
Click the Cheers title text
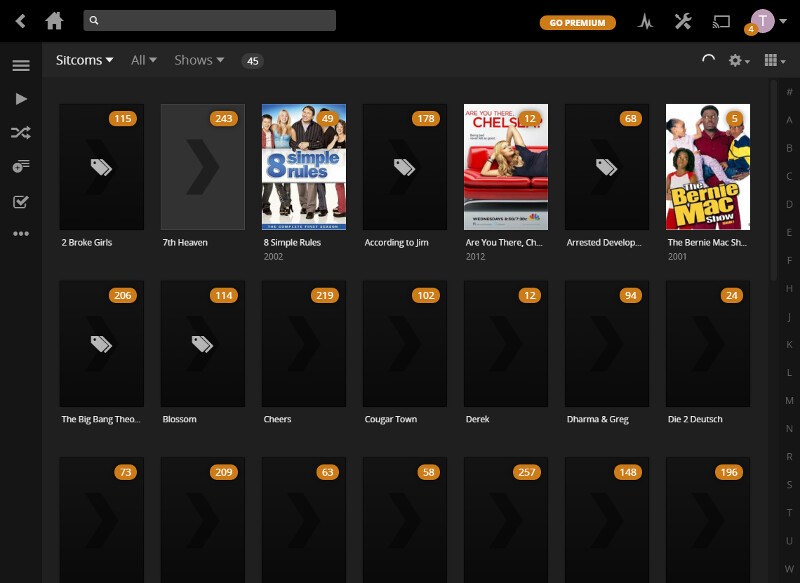coord(277,419)
